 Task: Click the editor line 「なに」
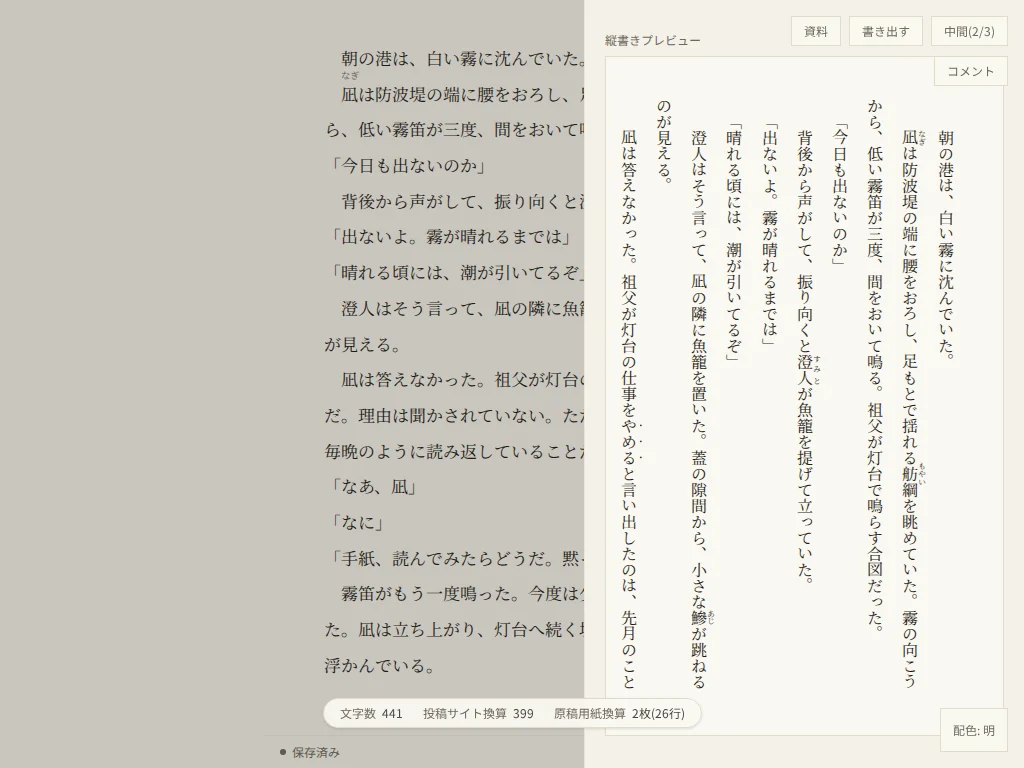(355, 522)
